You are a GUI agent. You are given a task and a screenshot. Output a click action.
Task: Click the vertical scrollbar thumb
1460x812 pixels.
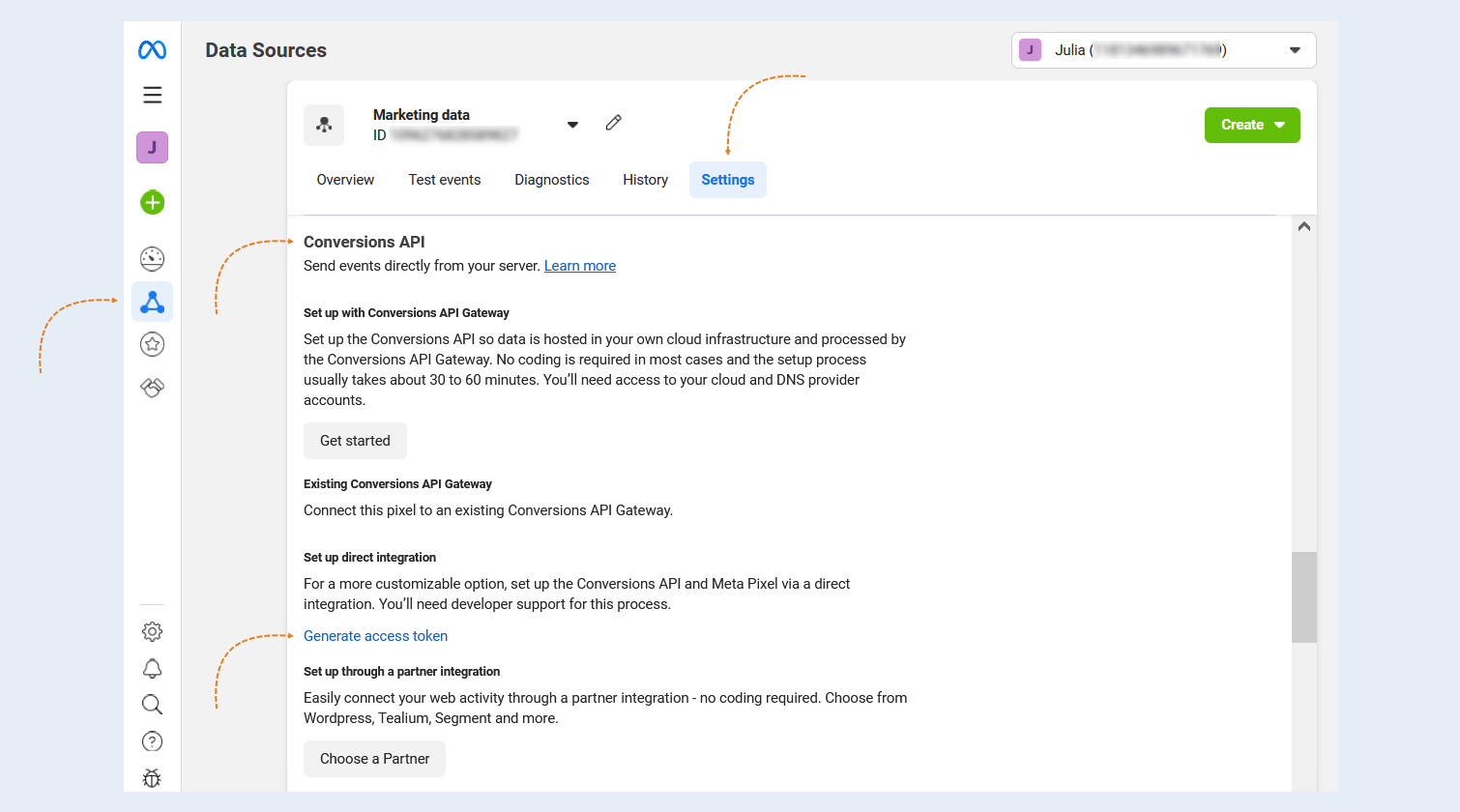(1304, 597)
